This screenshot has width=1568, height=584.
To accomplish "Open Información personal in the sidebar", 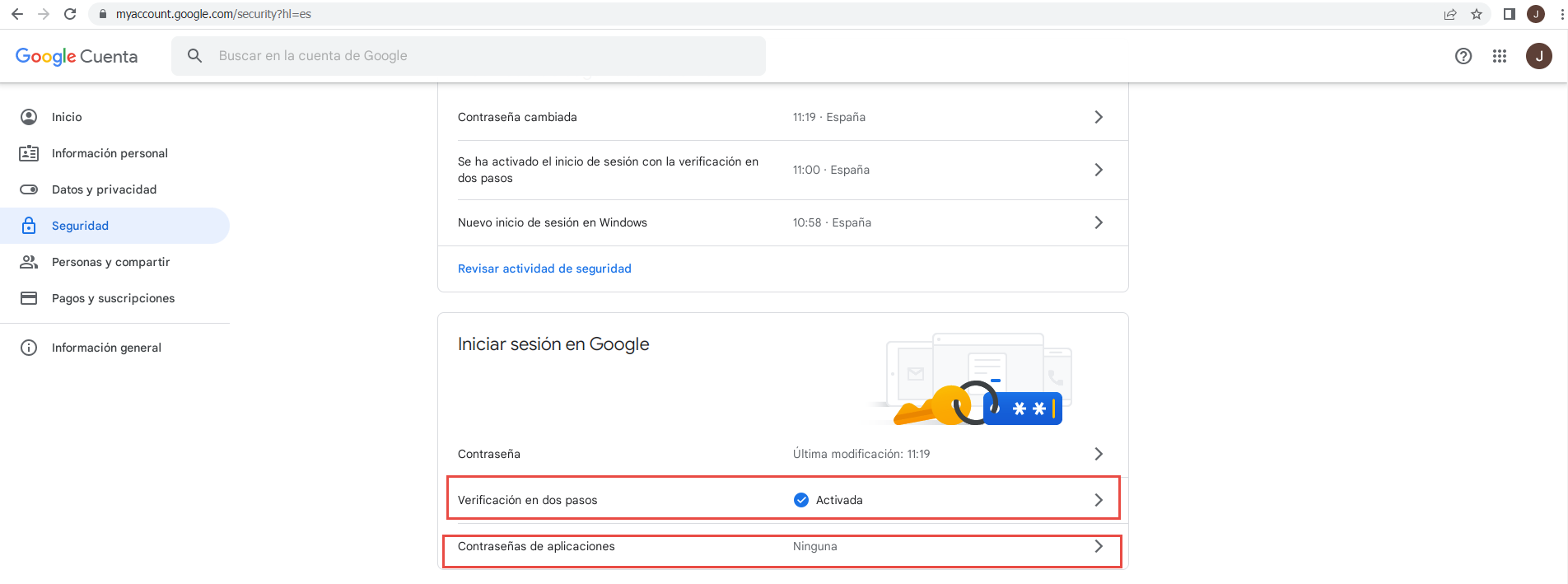I will 114,153.
